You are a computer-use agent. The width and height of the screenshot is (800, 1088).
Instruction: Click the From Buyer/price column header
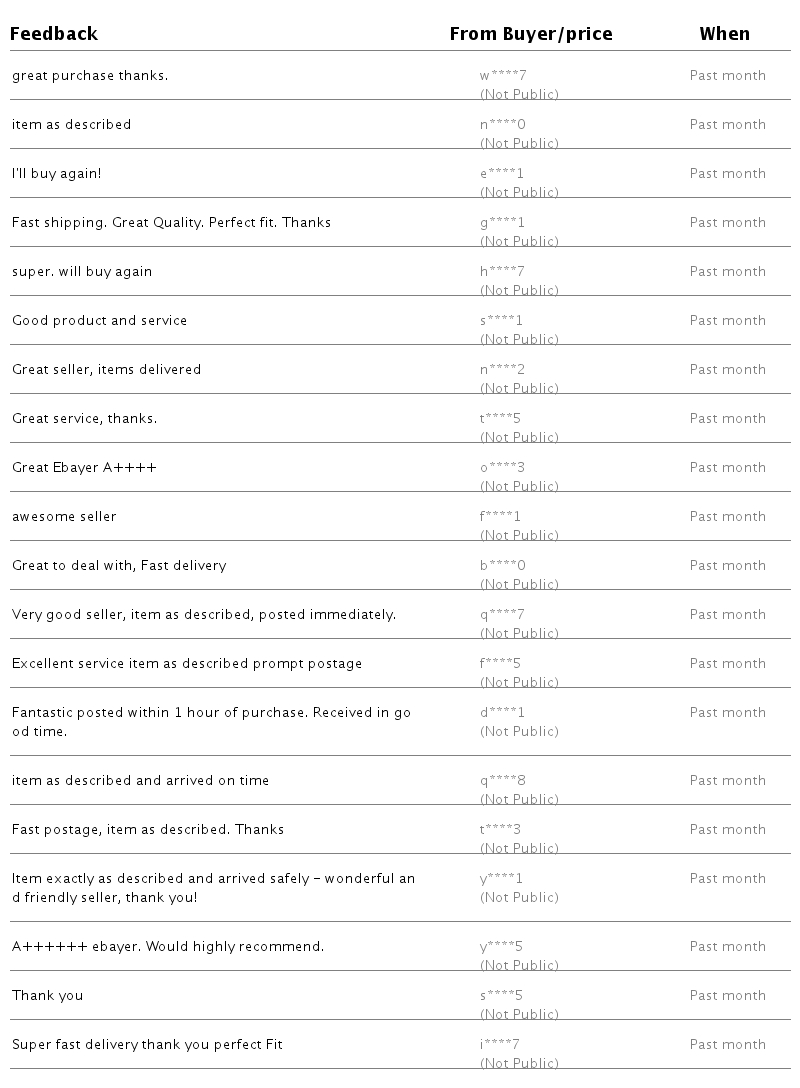click(x=531, y=34)
